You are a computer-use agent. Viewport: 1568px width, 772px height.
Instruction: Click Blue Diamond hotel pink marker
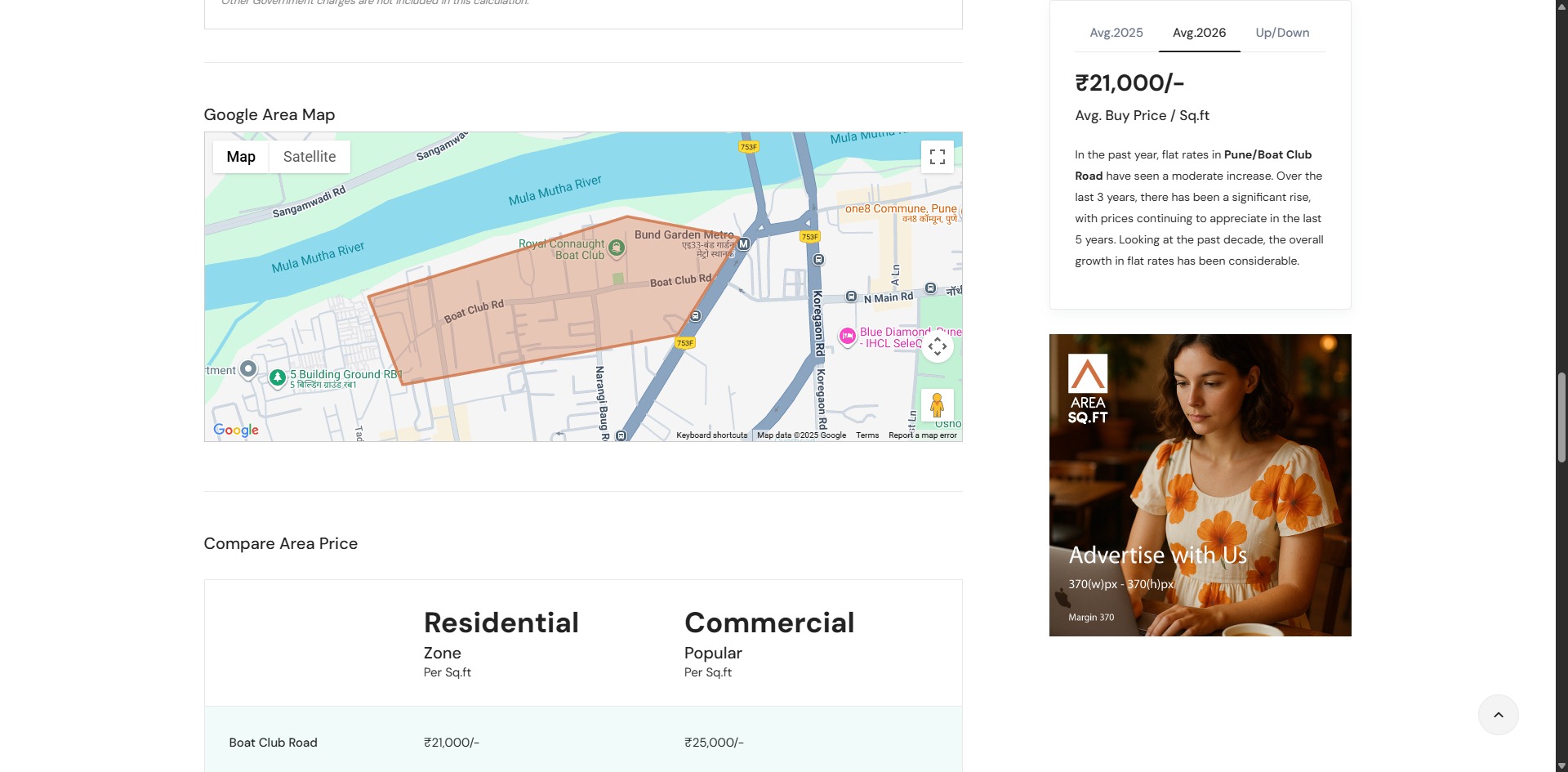click(x=848, y=336)
